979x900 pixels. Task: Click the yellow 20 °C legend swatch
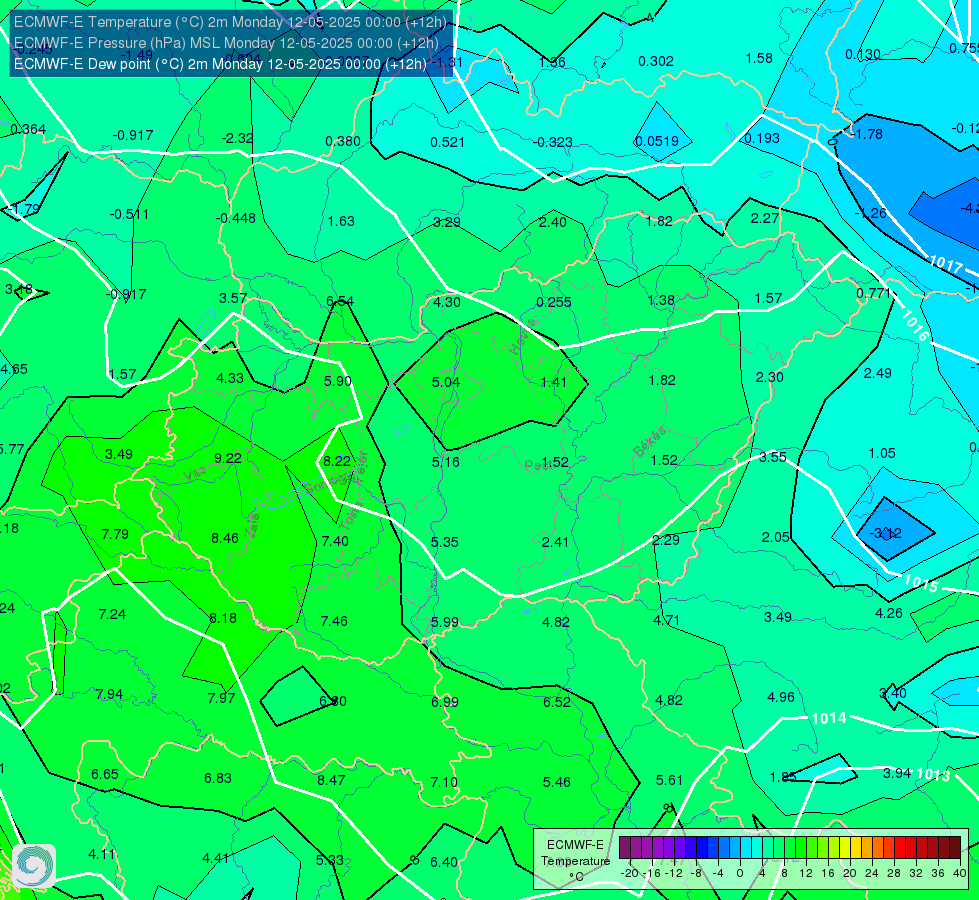845,848
